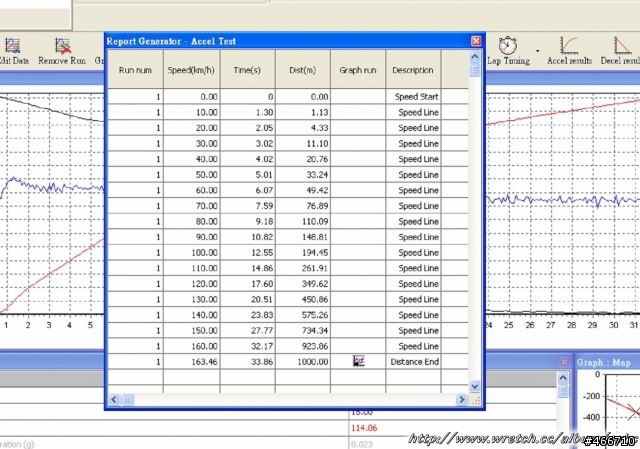Select the Distance End description cell

point(413,362)
